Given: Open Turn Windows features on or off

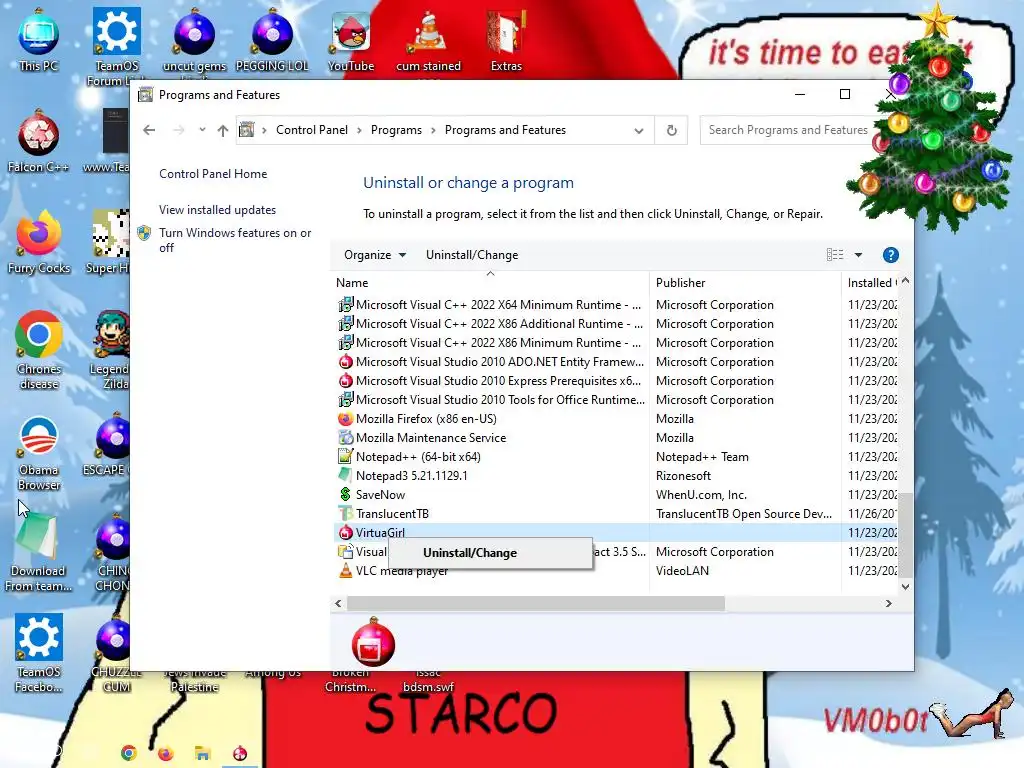Looking at the screenshot, I should (x=235, y=240).
